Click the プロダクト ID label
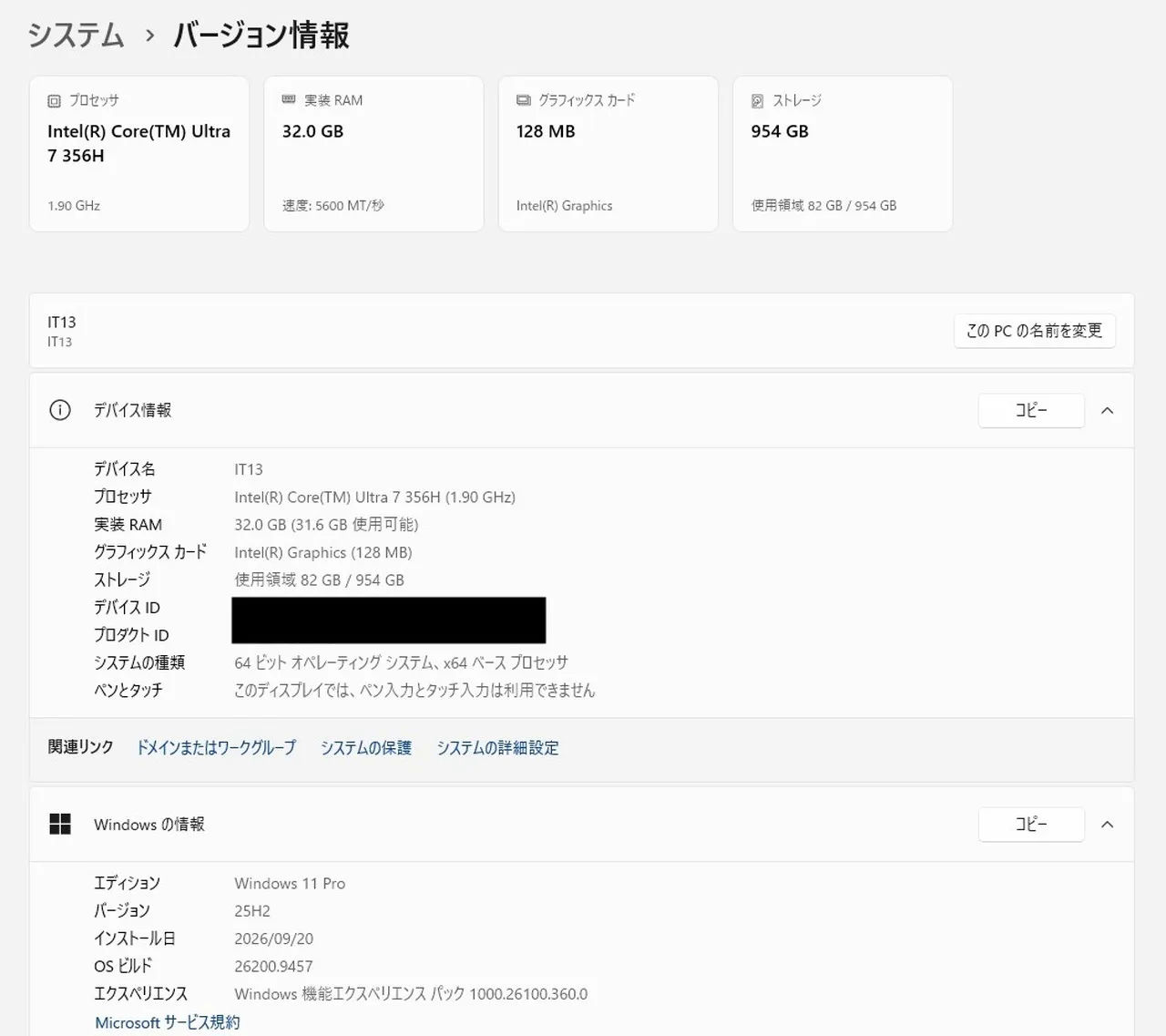The image size is (1166, 1036). [x=131, y=635]
